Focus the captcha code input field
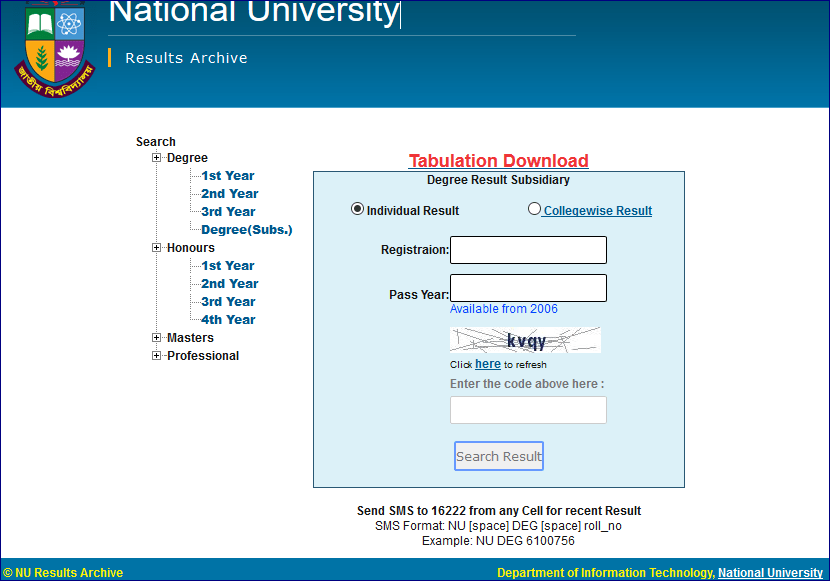The width and height of the screenshot is (830, 581). click(x=528, y=410)
